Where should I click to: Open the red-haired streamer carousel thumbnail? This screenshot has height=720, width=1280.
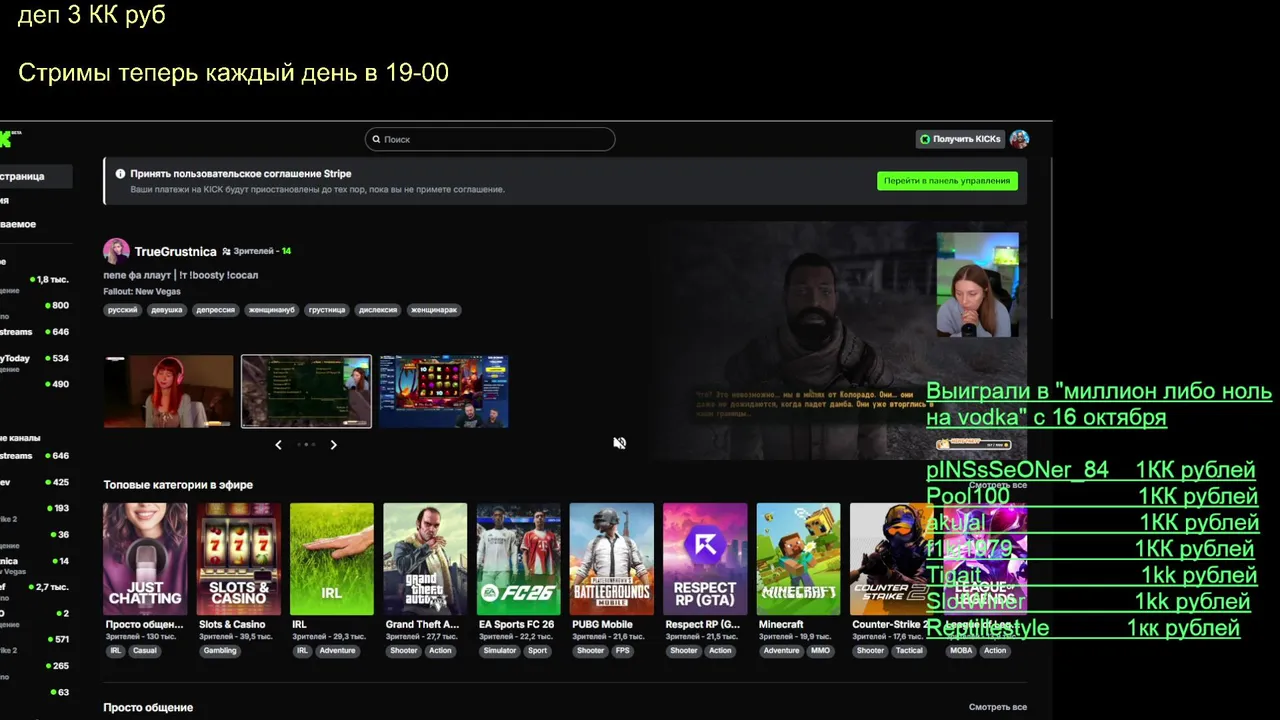(168, 391)
